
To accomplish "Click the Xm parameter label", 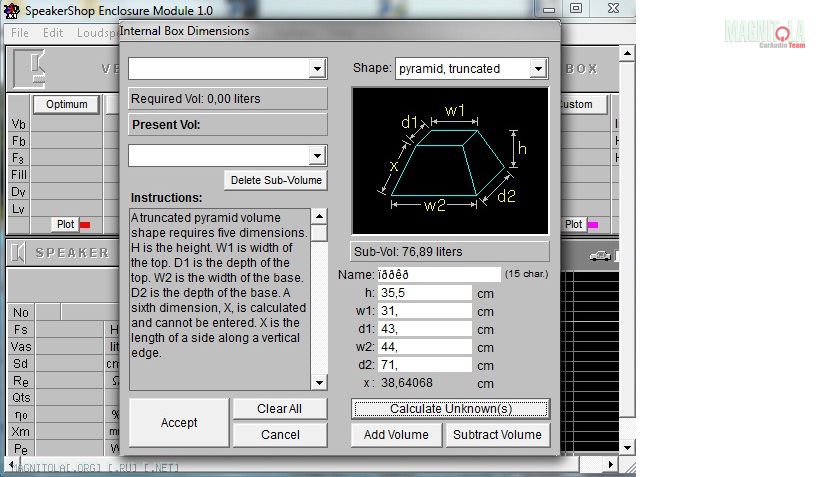I will (x=21, y=432).
